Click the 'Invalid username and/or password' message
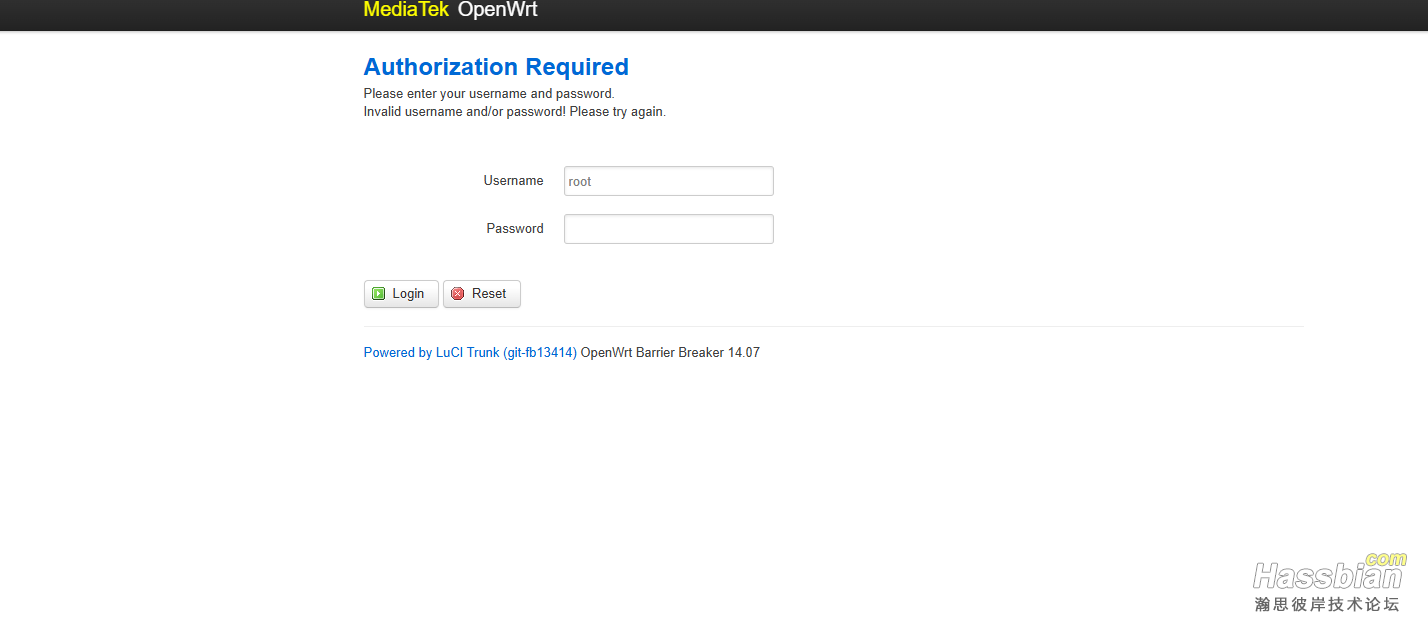This screenshot has width=1428, height=622. (514, 112)
